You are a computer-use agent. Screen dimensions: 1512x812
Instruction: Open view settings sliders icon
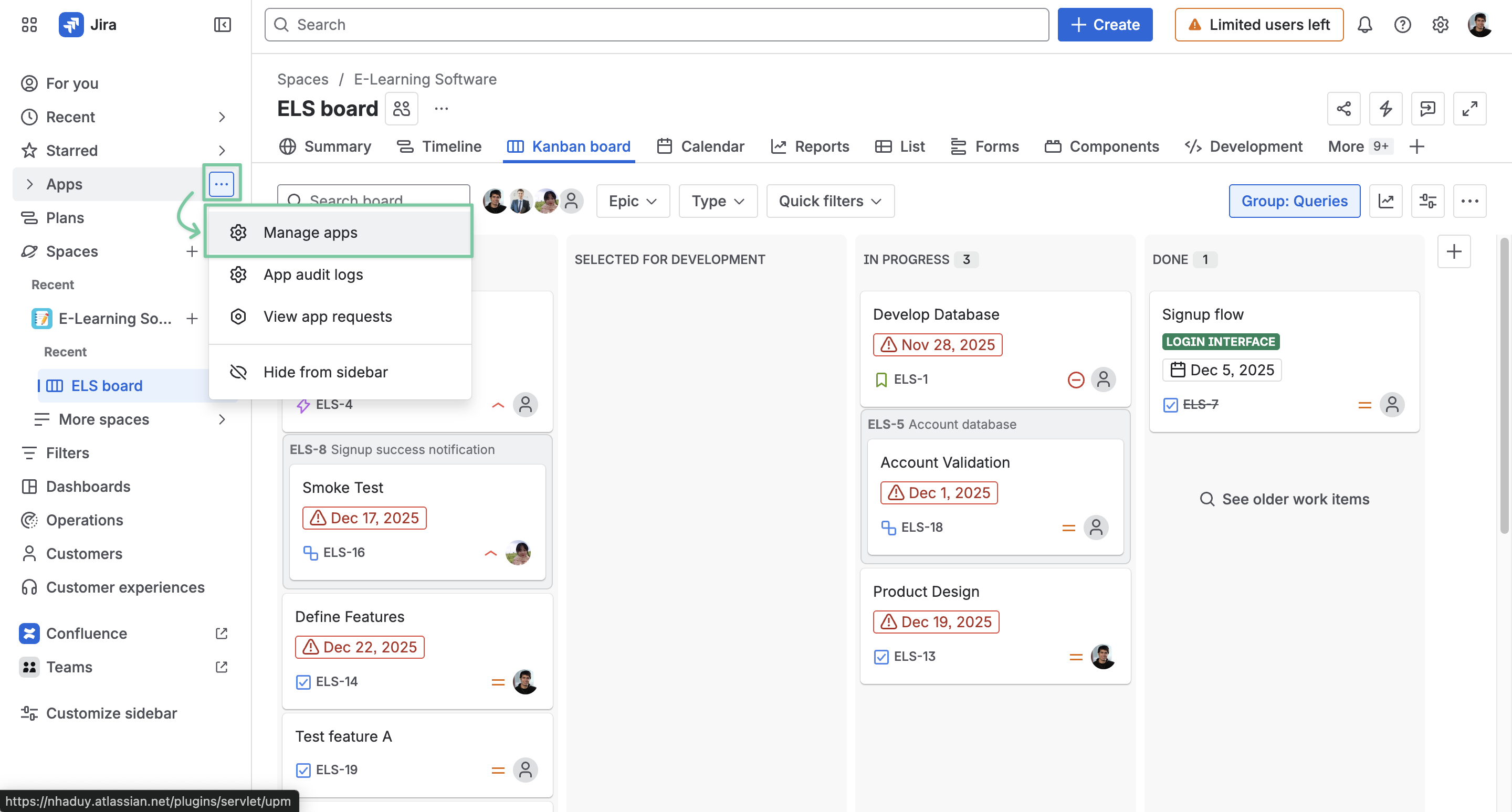tap(1427, 201)
